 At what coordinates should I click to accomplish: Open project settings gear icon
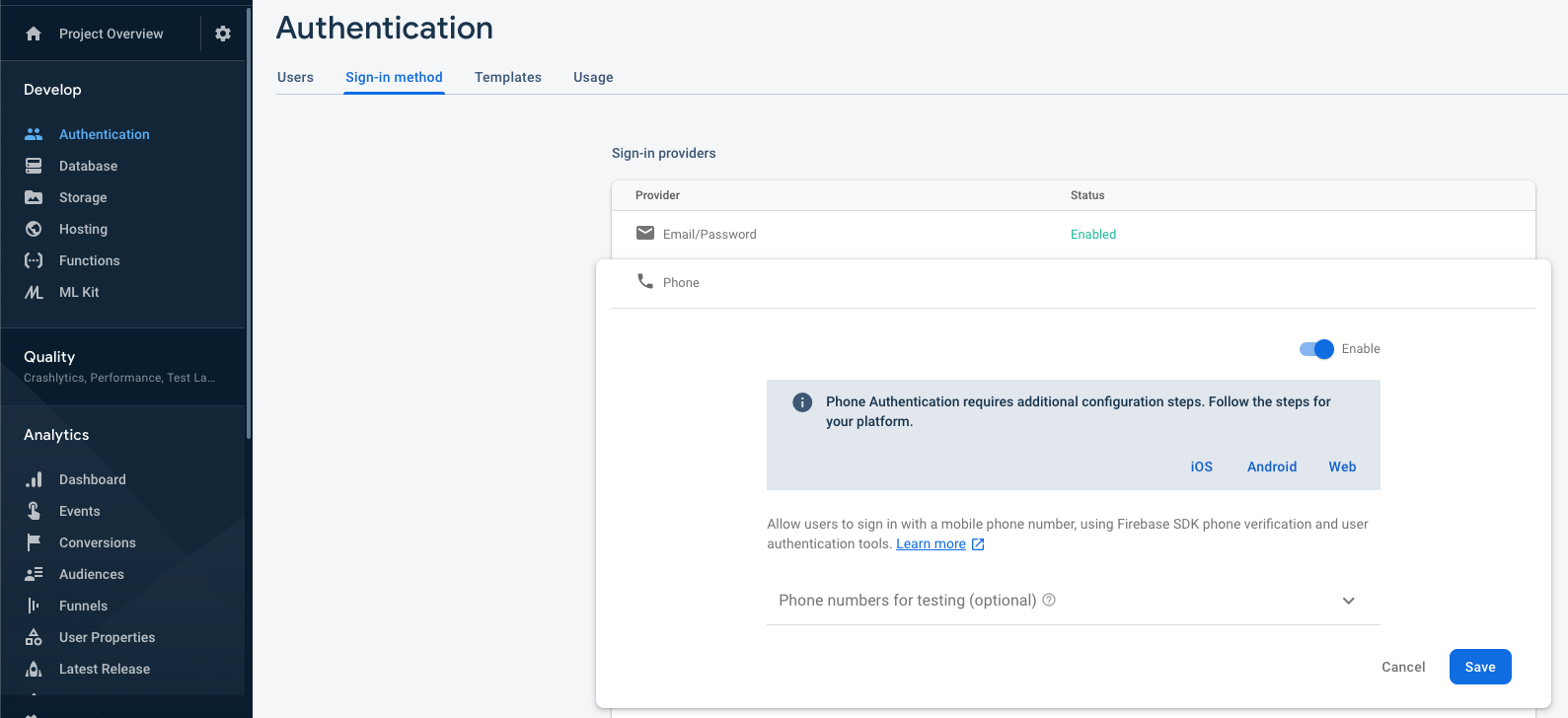(x=223, y=34)
